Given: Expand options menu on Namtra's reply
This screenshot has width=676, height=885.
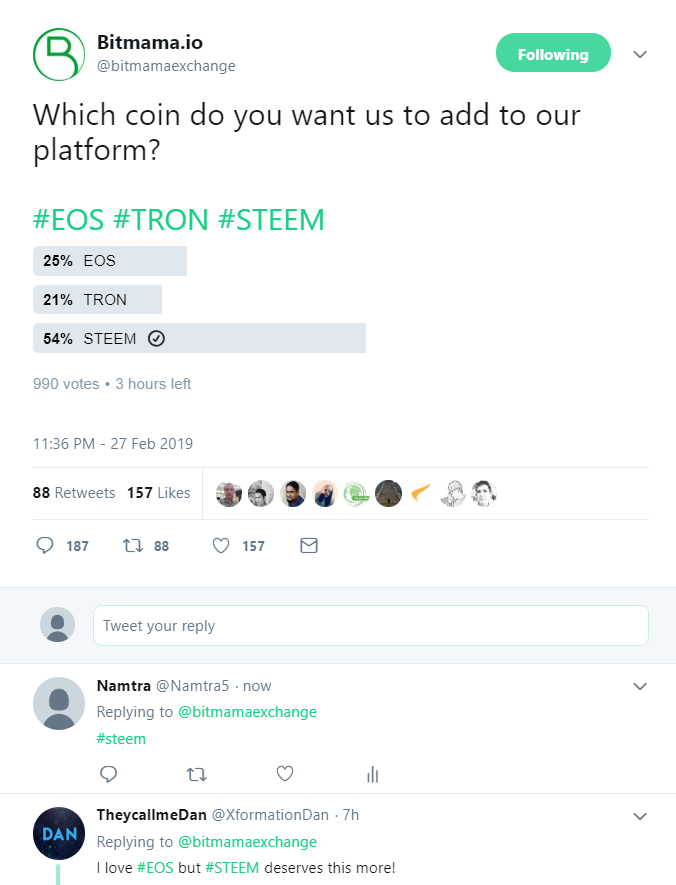Looking at the screenshot, I should [641, 686].
